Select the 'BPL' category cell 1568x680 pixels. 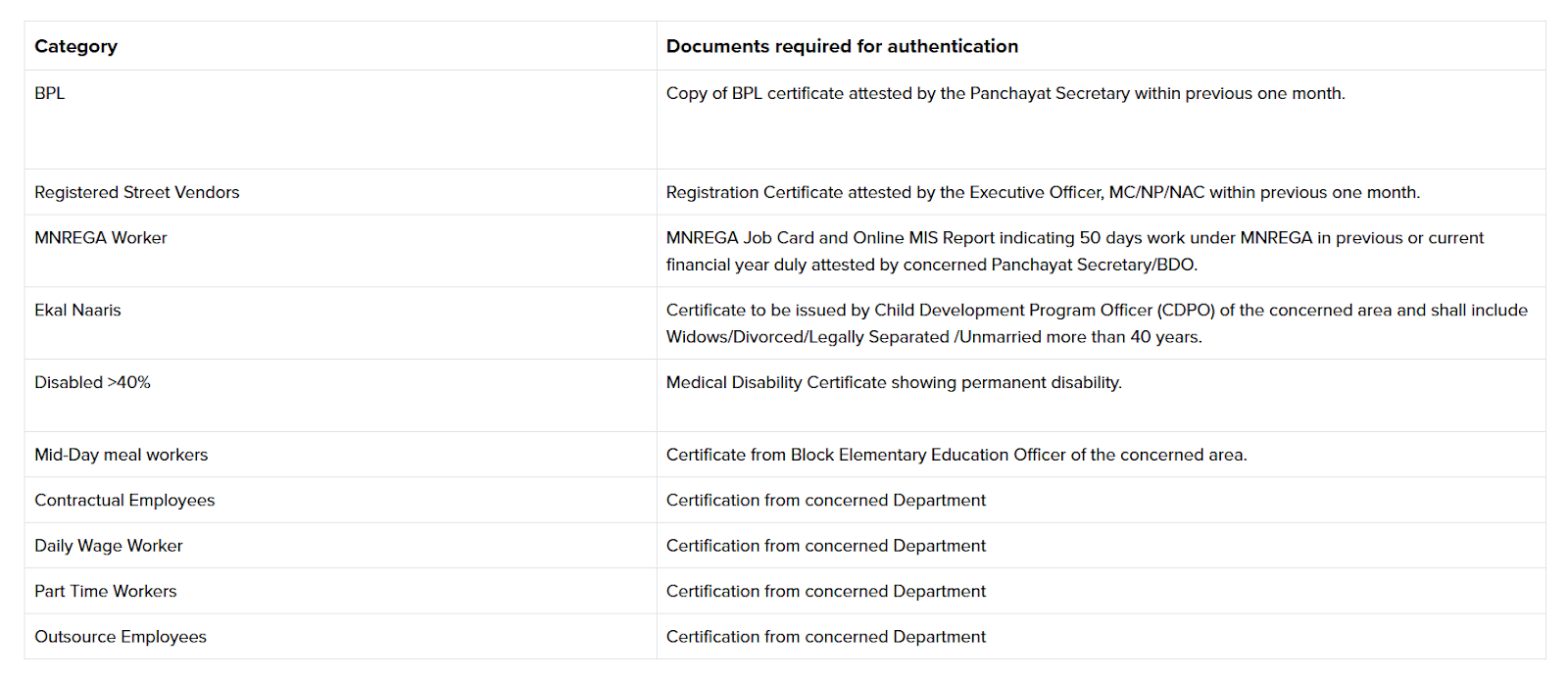tap(50, 93)
